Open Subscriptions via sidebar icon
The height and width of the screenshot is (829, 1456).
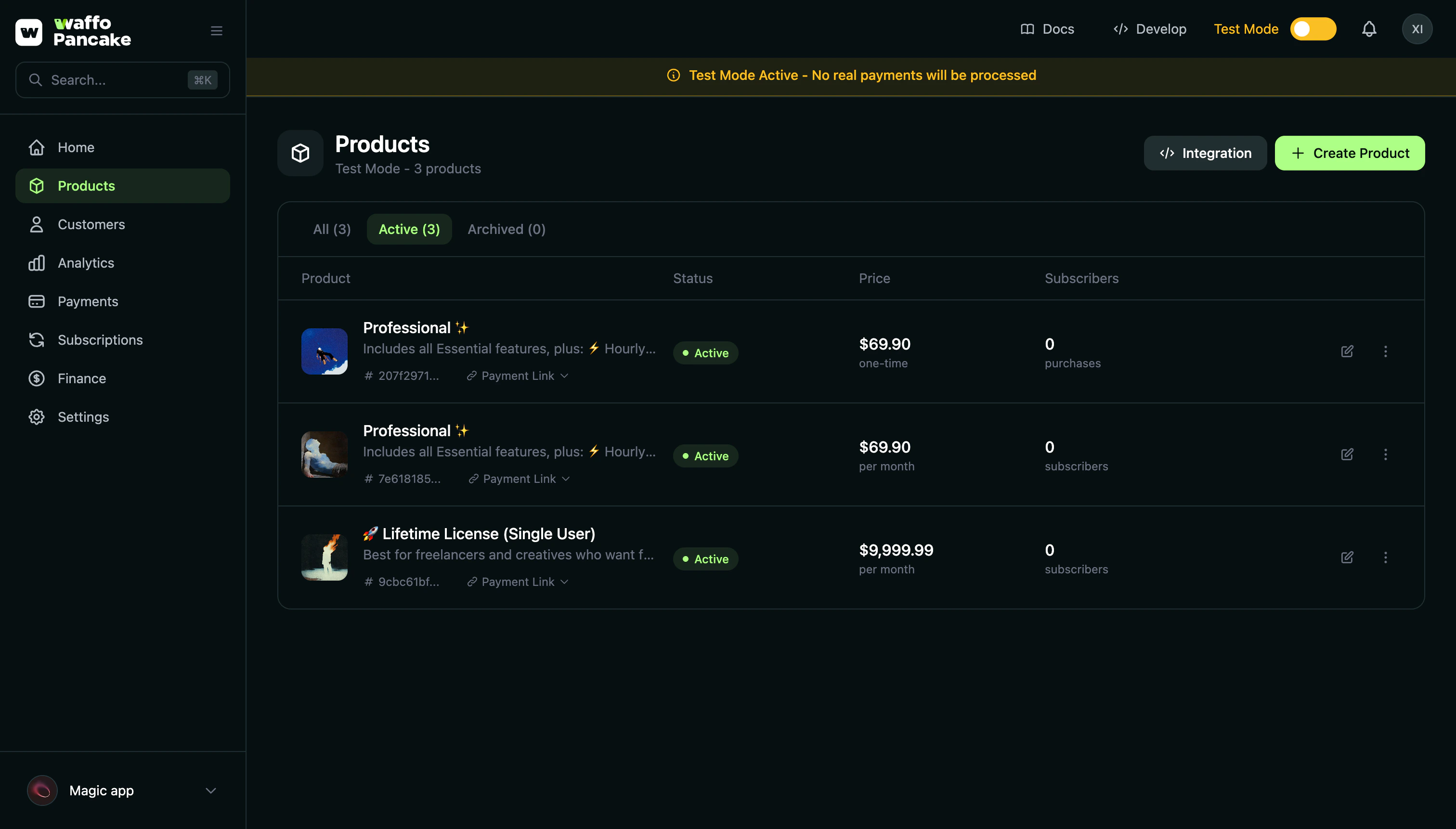click(x=37, y=339)
